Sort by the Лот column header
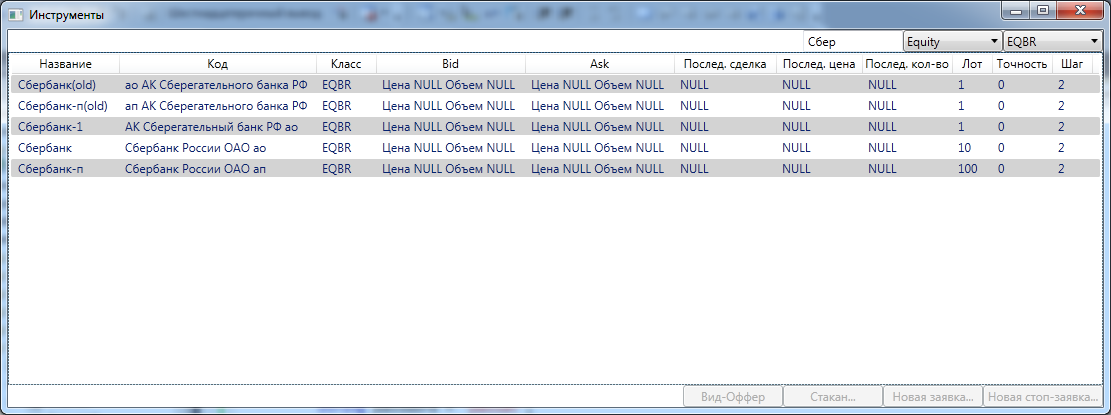The width and height of the screenshot is (1111, 415). 971,64
